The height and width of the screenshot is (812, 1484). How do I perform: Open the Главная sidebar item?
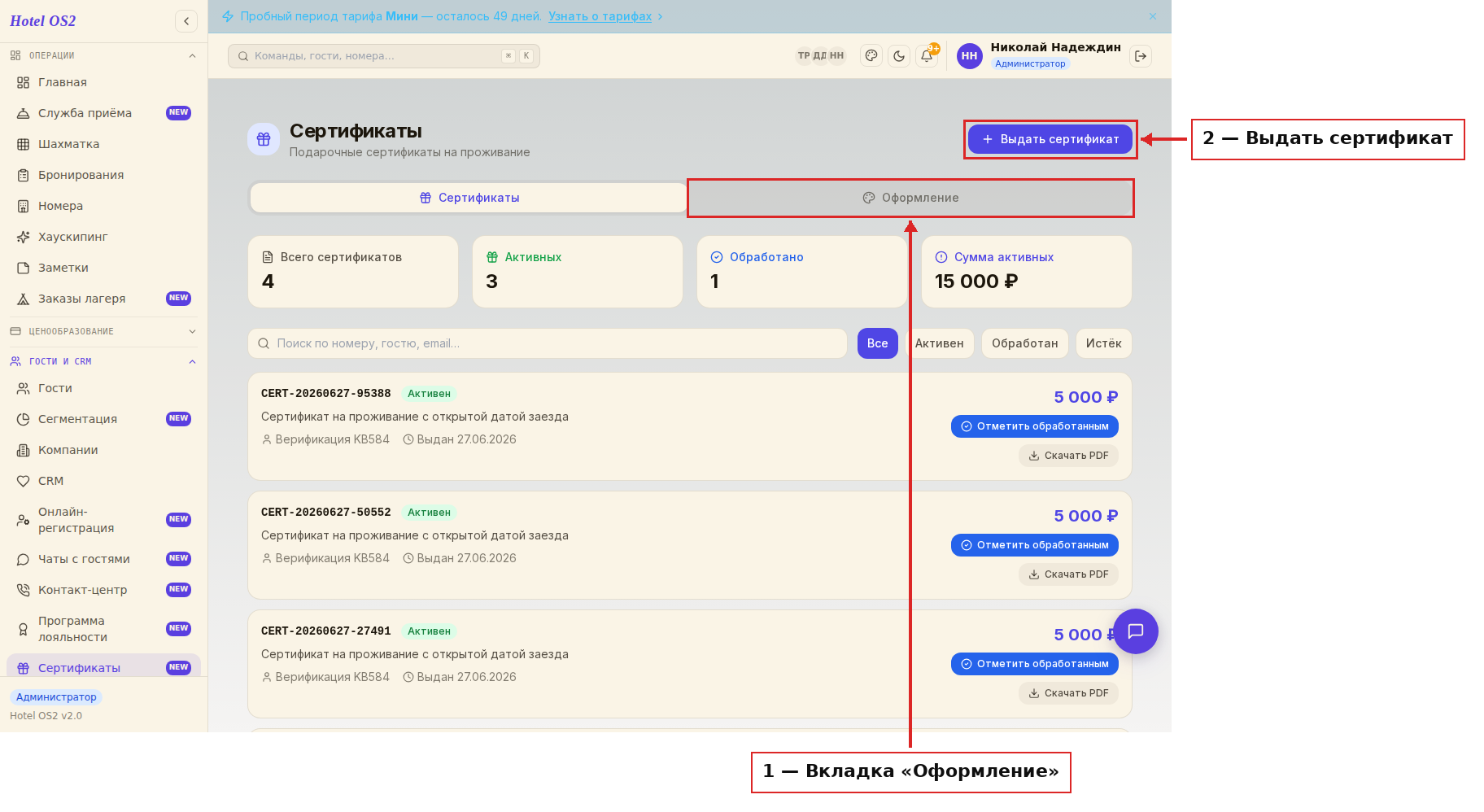pos(103,82)
